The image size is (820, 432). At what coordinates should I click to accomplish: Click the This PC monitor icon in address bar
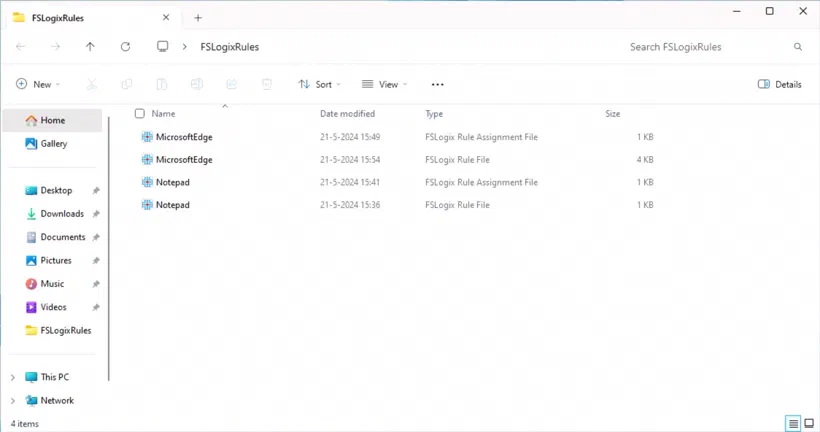pos(163,47)
